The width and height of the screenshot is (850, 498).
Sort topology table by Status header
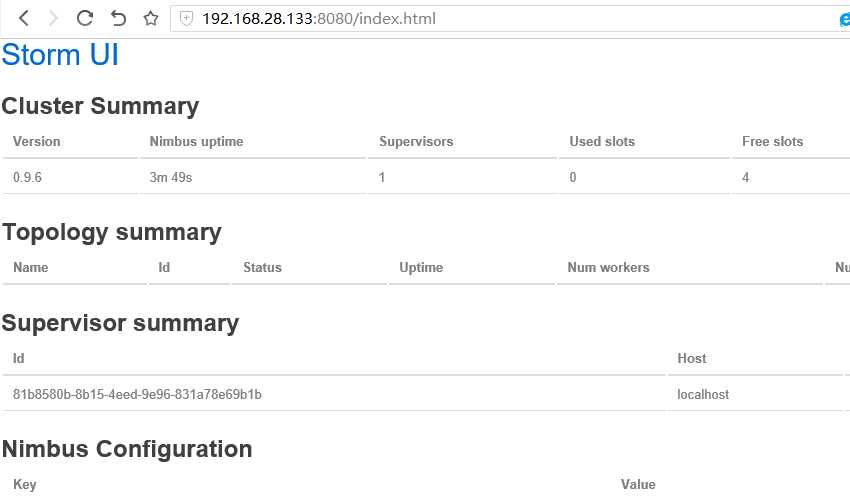pos(262,268)
